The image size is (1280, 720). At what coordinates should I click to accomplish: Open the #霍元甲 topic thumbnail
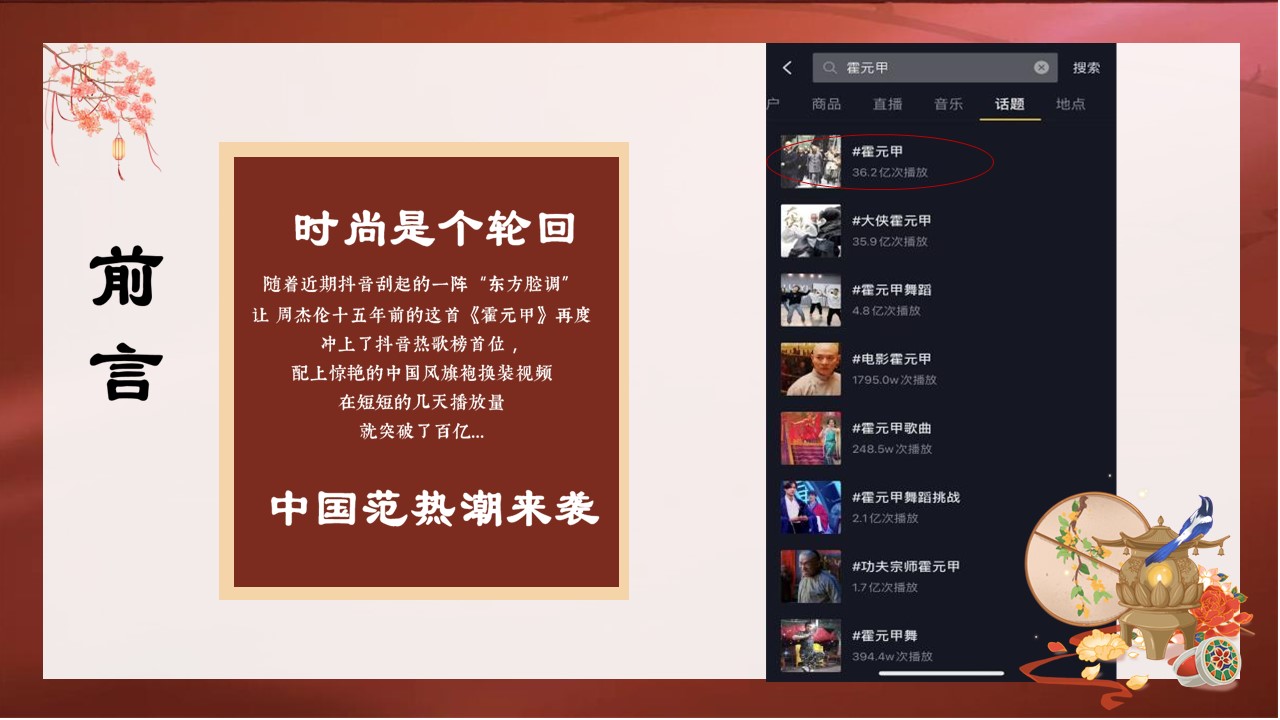pyautogui.click(x=810, y=161)
